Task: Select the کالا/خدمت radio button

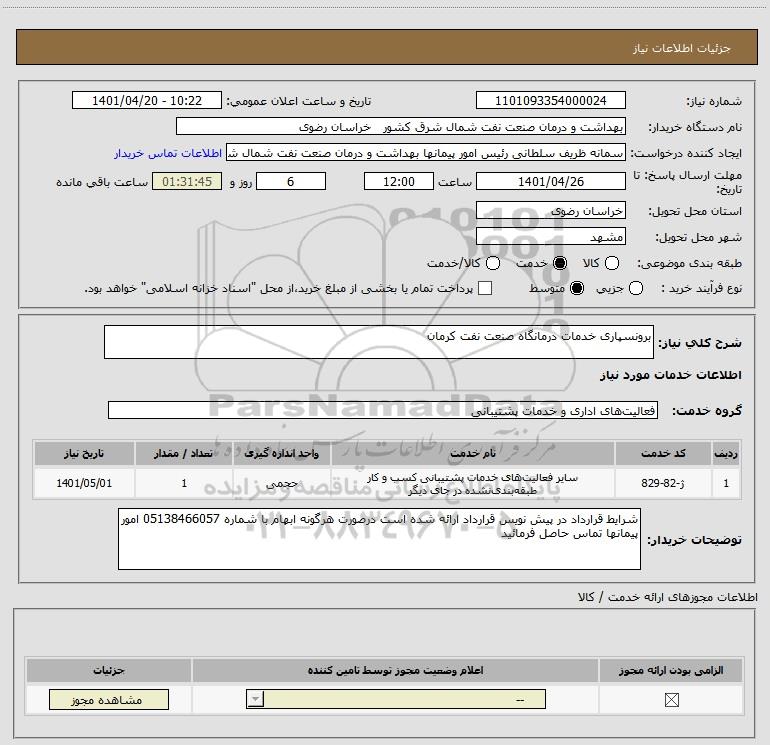Action: (493, 263)
